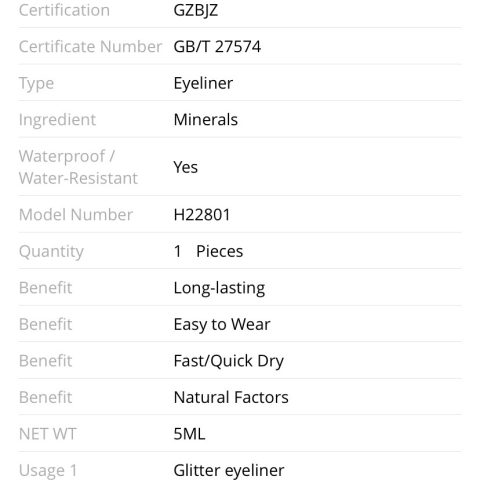This screenshot has height=480, width=480.
Task: Click the Natural Factors benefit text
Action: coord(231,397)
